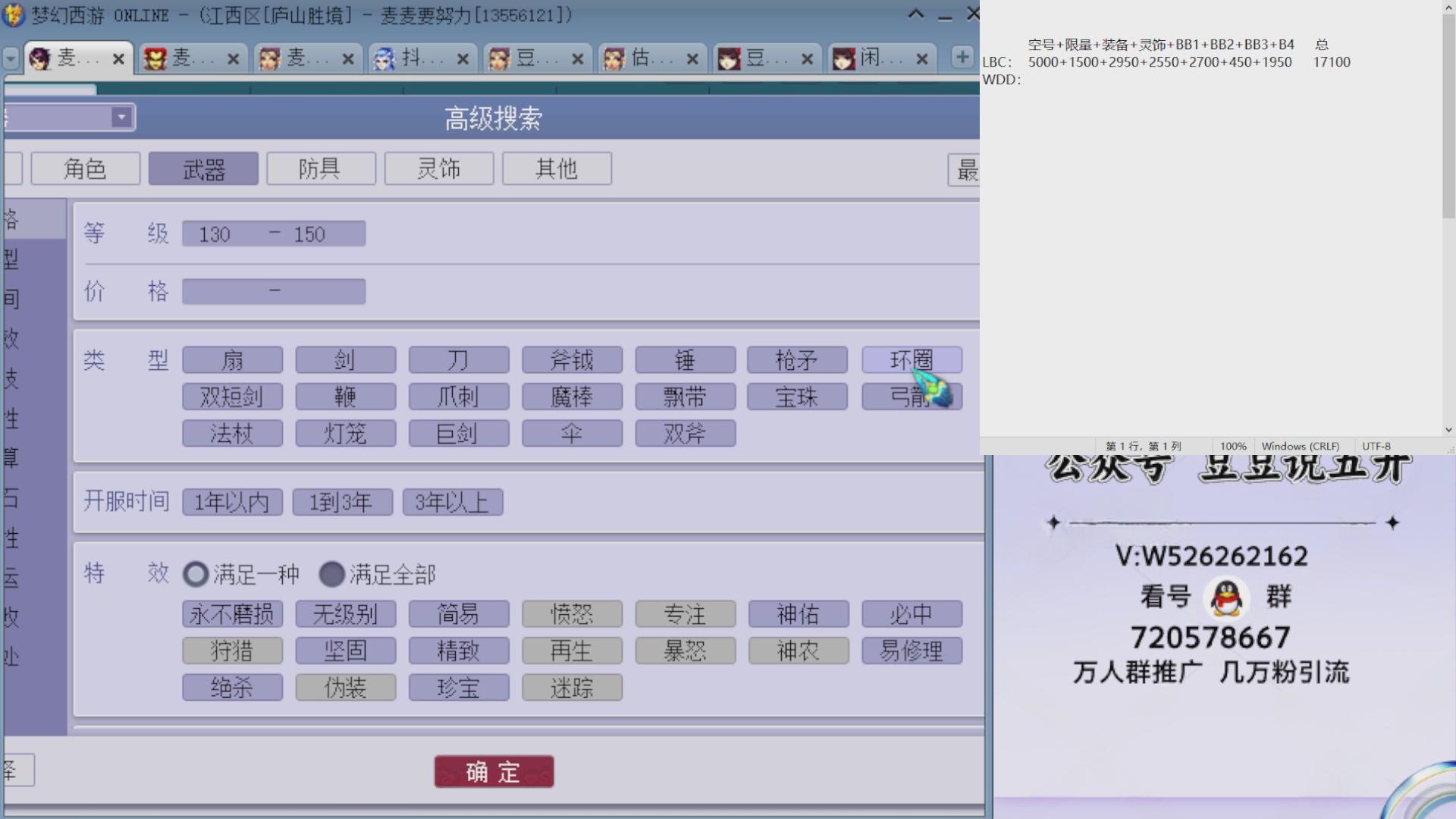The height and width of the screenshot is (819, 1456).
Task: Select the 满足全部 radio option
Action: [x=331, y=574]
